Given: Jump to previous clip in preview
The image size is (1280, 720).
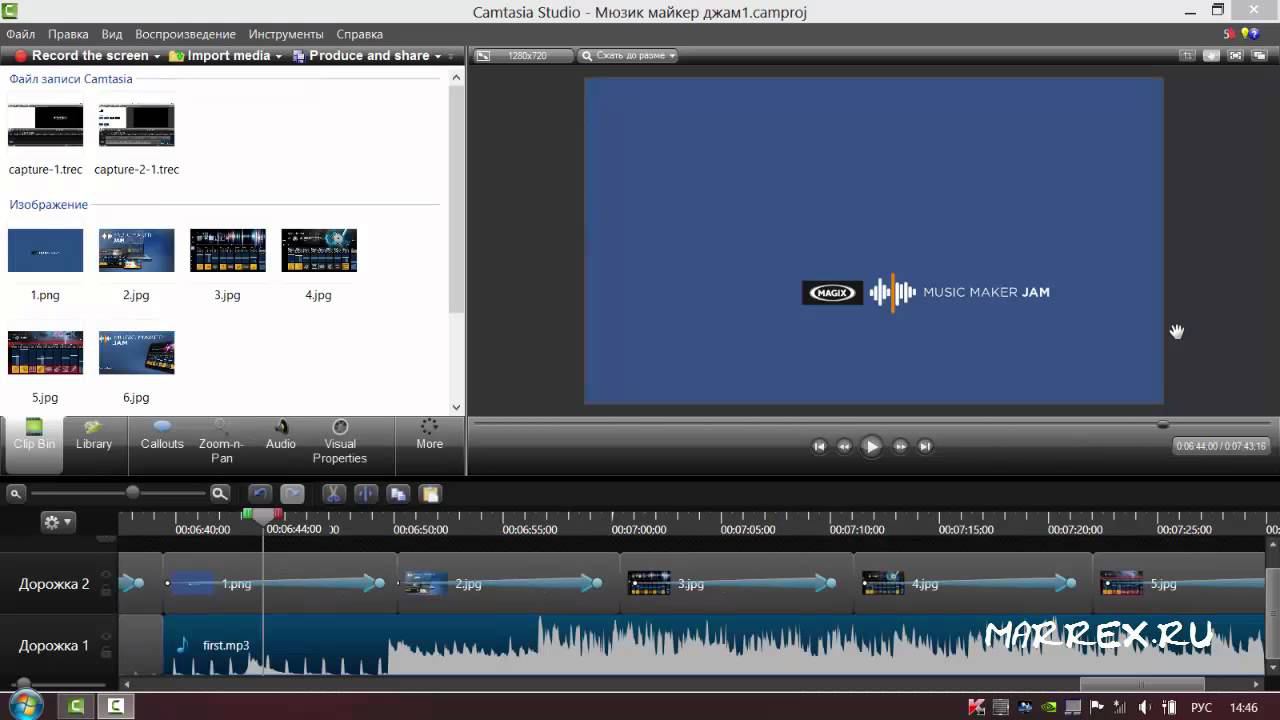Looking at the screenshot, I should point(819,446).
